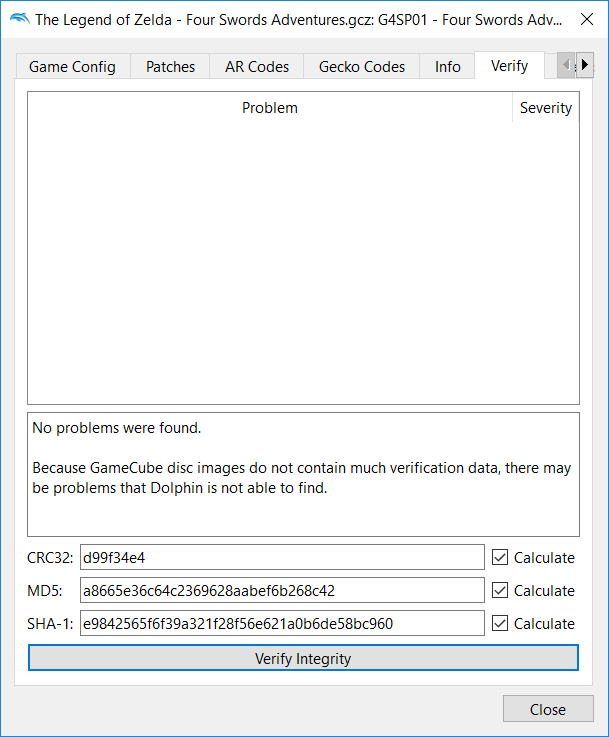
Task: Click the 'CRC32:' label
Action: tap(50, 557)
